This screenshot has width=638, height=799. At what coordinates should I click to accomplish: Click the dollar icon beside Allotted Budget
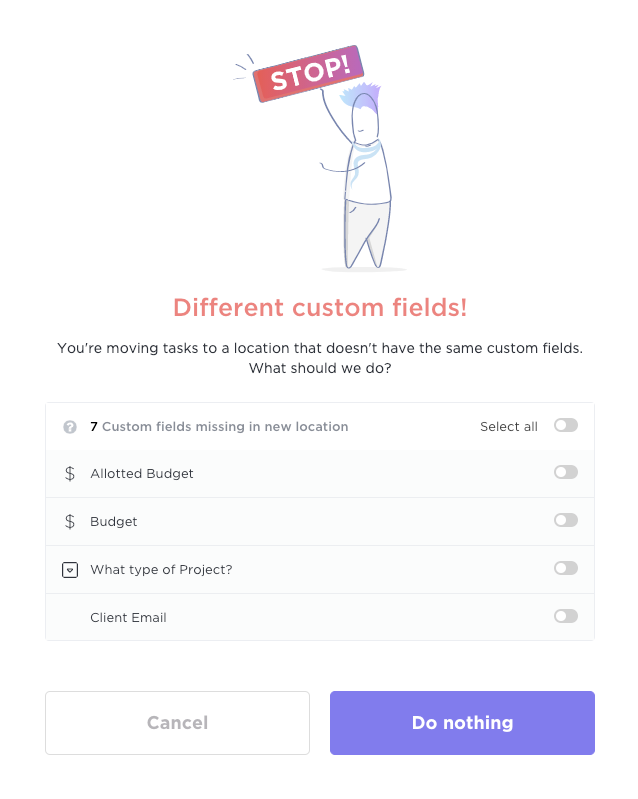(x=70, y=474)
